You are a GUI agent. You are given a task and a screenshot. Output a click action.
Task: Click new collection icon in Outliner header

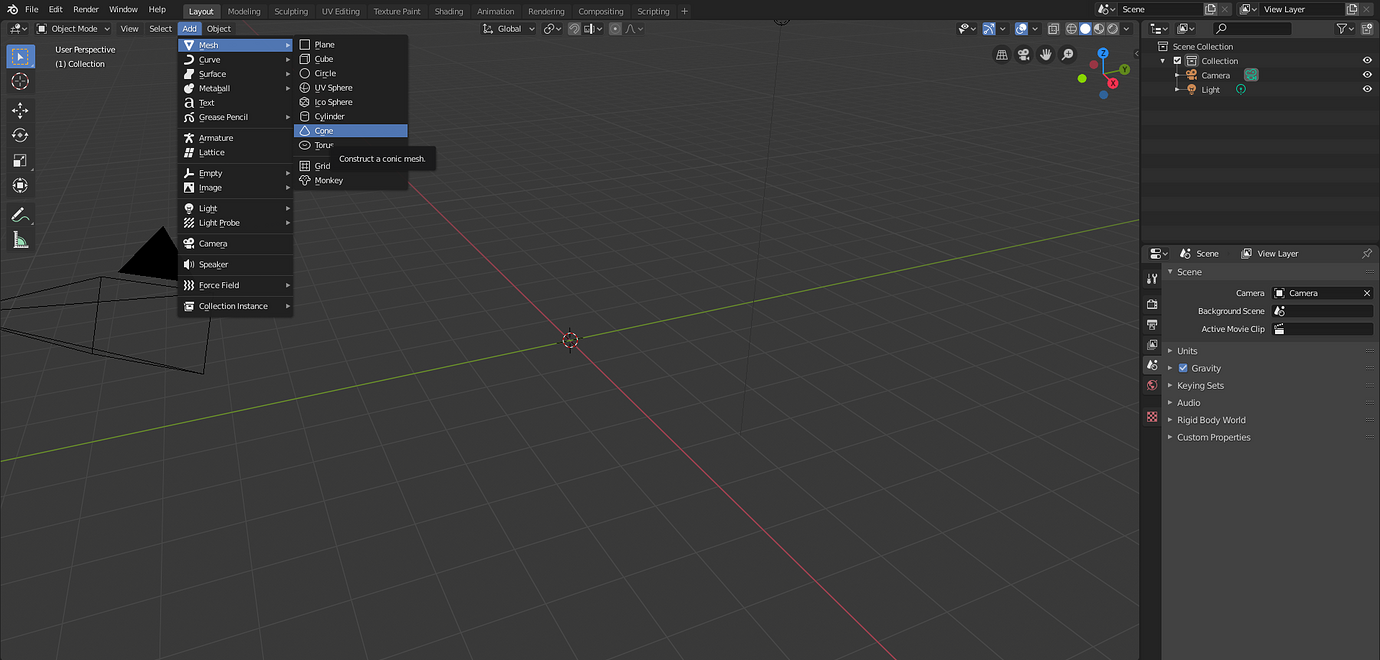coord(1369,29)
